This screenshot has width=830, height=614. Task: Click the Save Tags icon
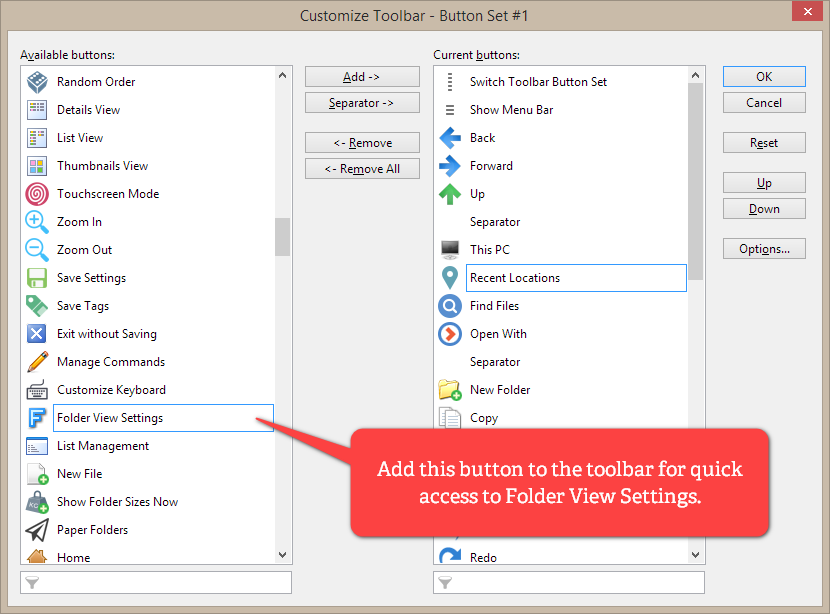[x=37, y=306]
